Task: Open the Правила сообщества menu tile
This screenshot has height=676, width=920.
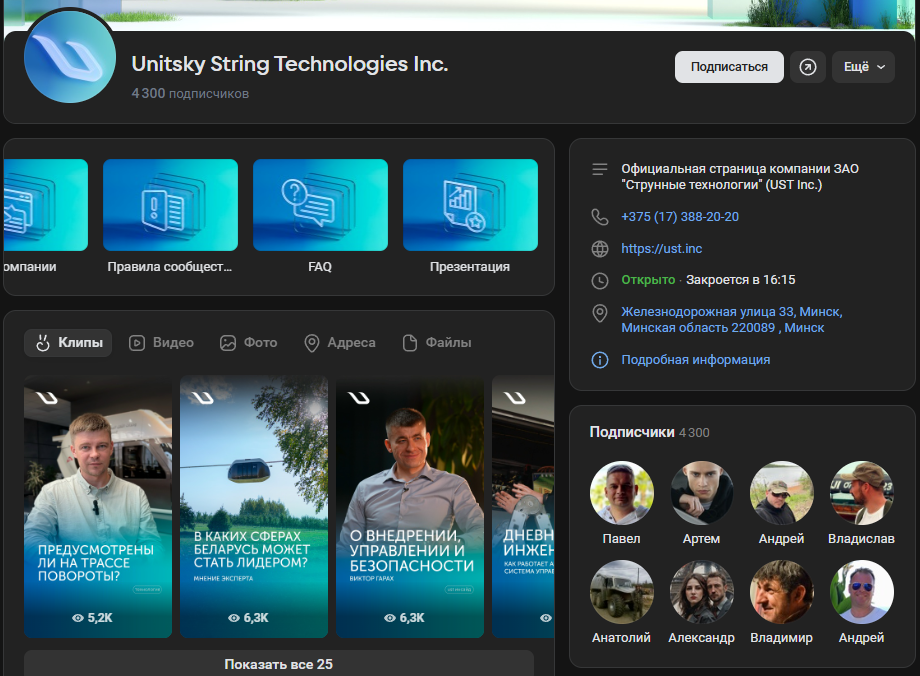Action: (x=170, y=216)
